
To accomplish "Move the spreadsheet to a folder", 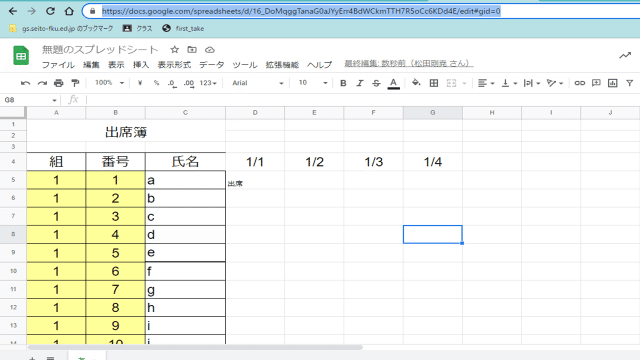I will pyautogui.click(x=192, y=50).
